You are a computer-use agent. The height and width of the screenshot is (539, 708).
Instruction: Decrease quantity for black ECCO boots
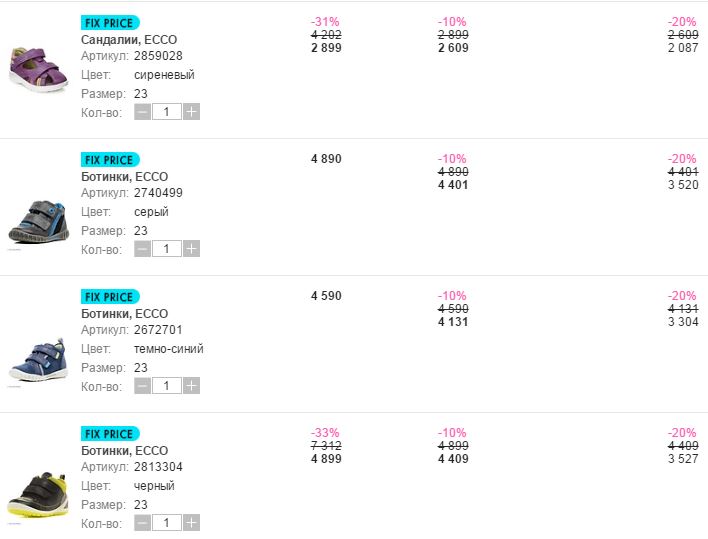click(143, 523)
